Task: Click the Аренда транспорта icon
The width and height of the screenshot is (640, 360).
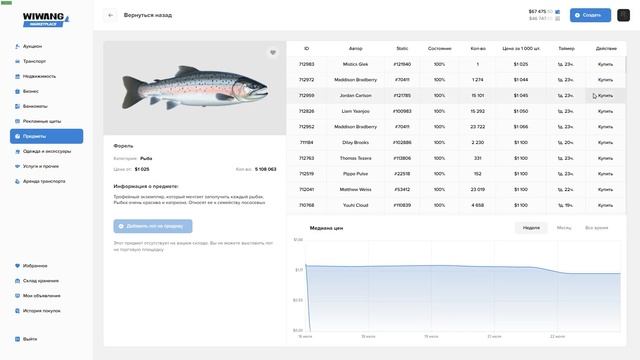Action: [x=17, y=181]
